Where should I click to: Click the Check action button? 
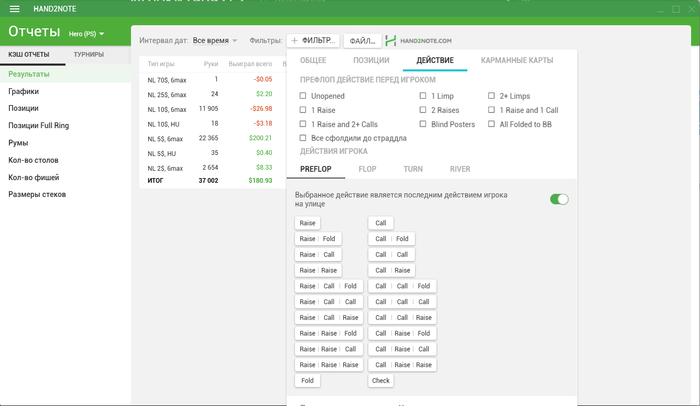(x=381, y=381)
